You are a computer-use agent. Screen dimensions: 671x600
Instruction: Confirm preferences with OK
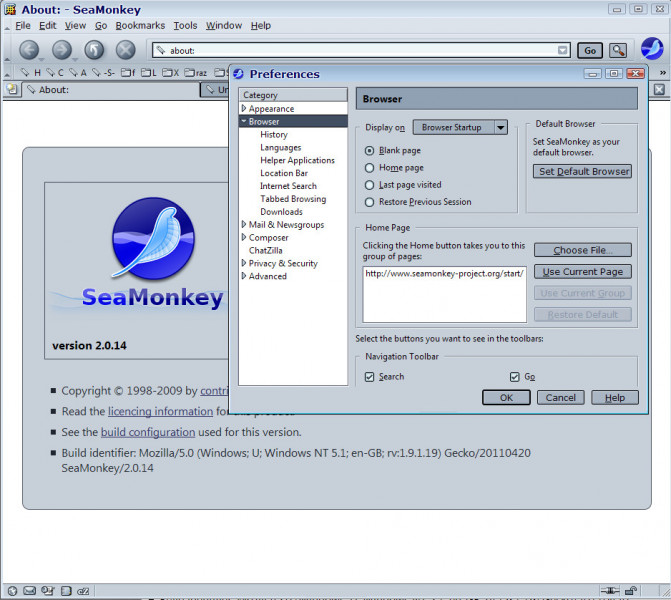[x=506, y=398]
